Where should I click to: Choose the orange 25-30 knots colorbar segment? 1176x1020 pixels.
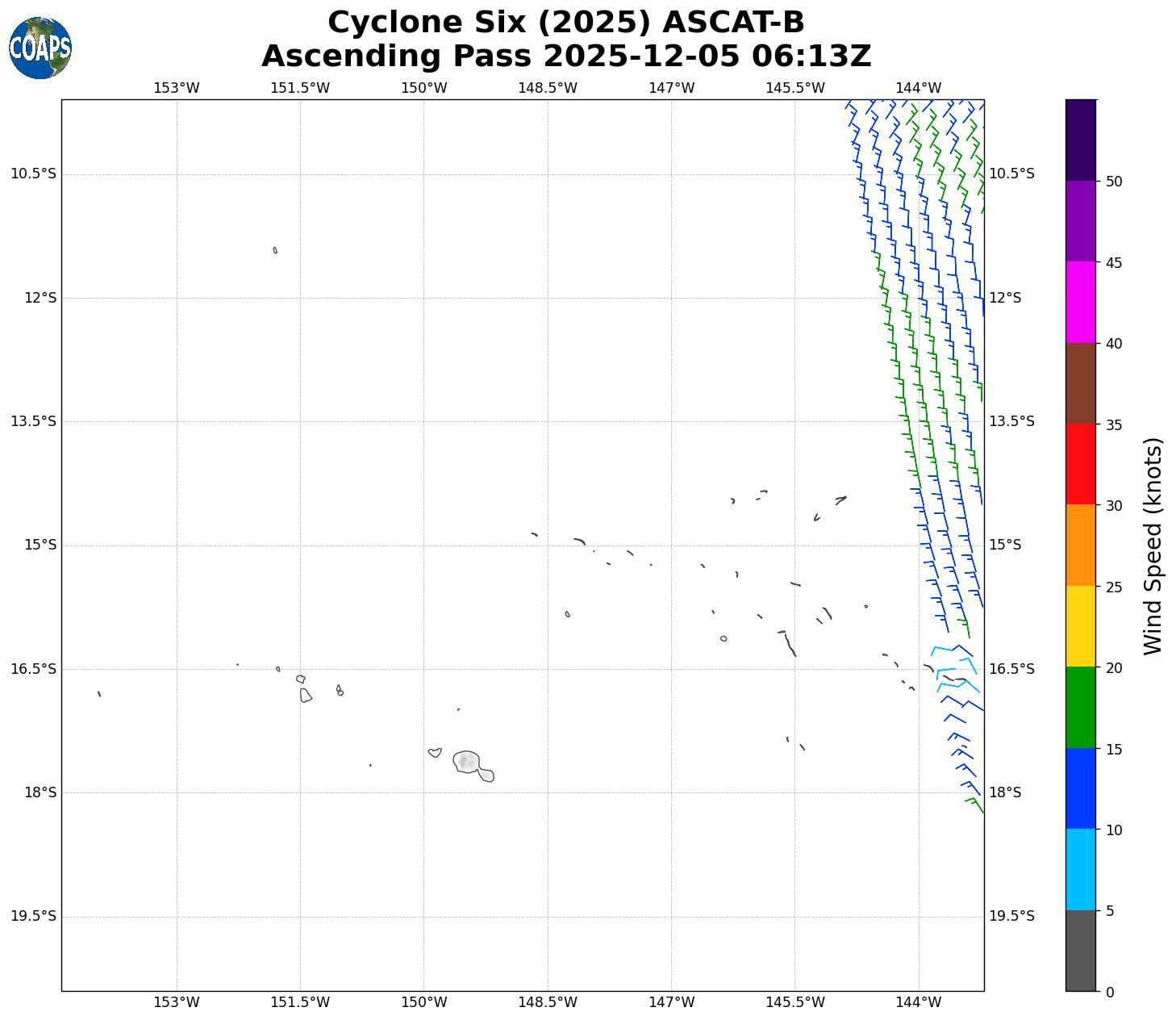[1080, 545]
